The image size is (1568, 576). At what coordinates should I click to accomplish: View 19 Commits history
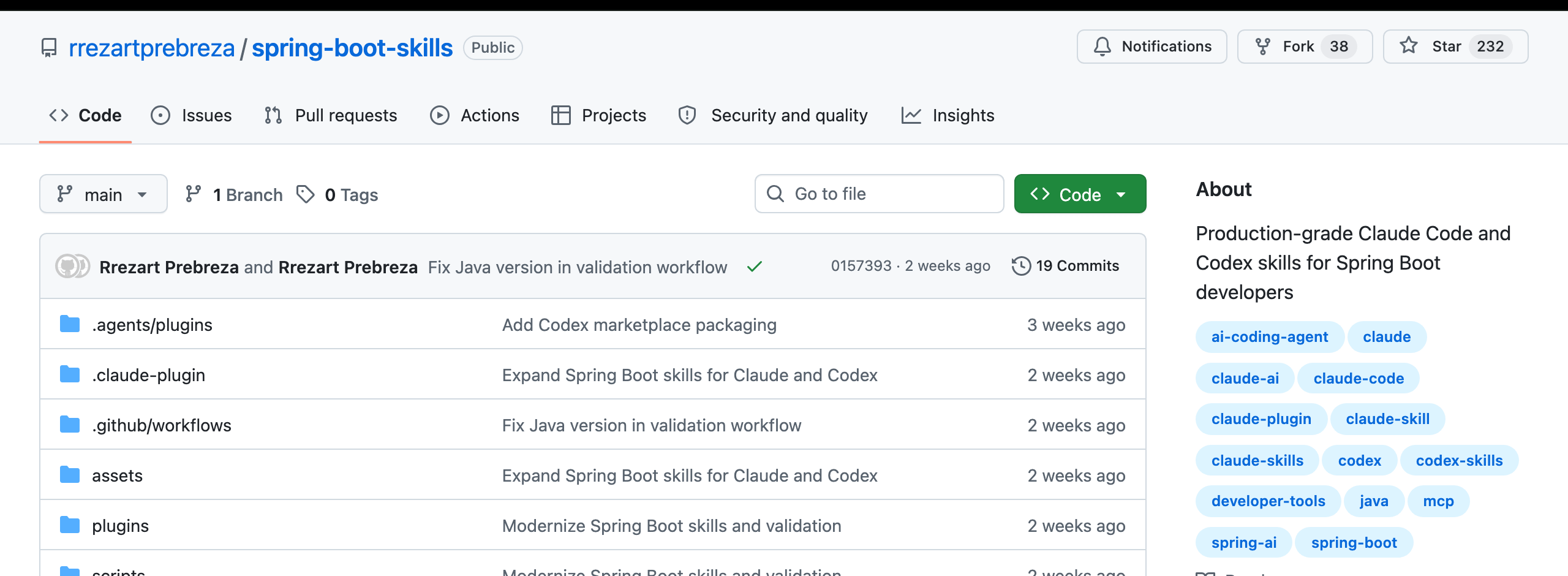pyautogui.click(x=1066, y=266)
